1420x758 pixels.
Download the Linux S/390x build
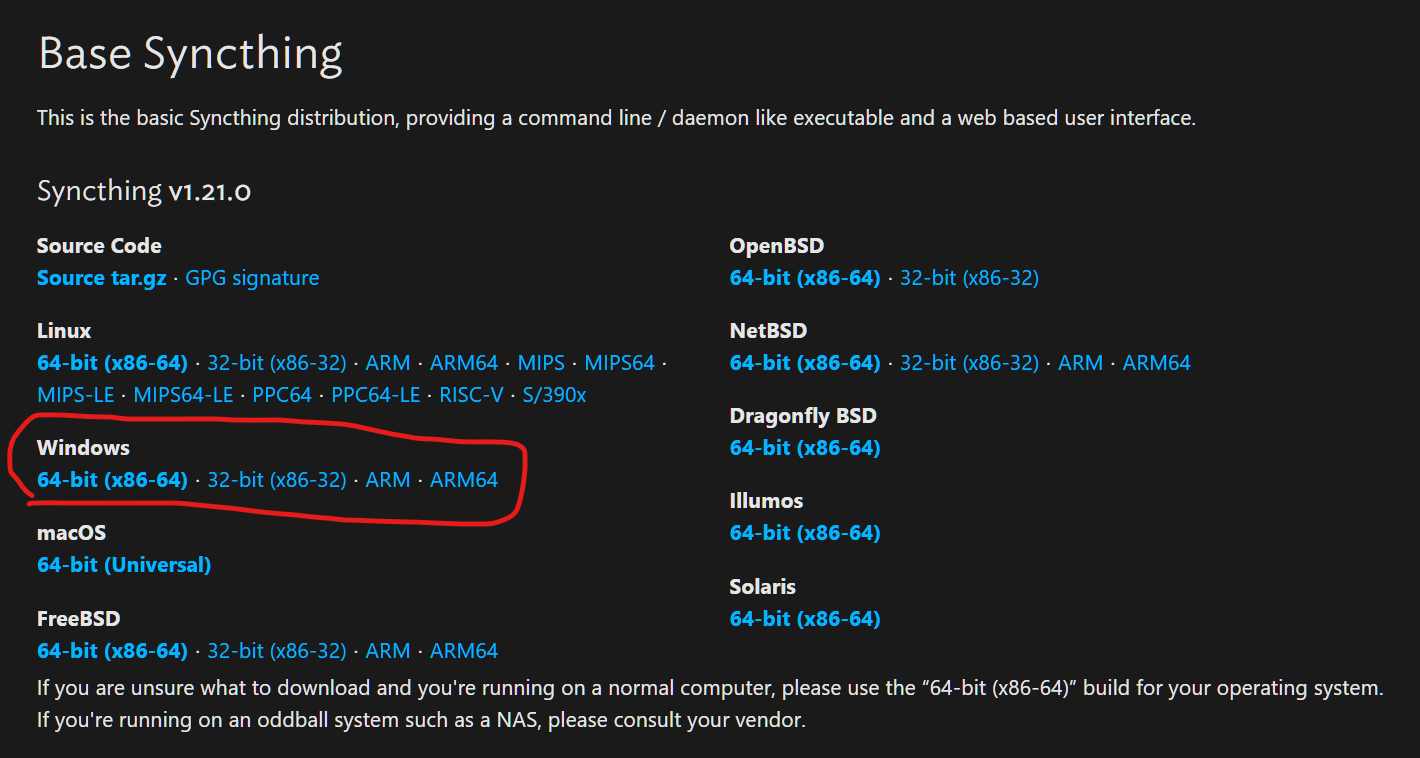(x=554, y=395)
